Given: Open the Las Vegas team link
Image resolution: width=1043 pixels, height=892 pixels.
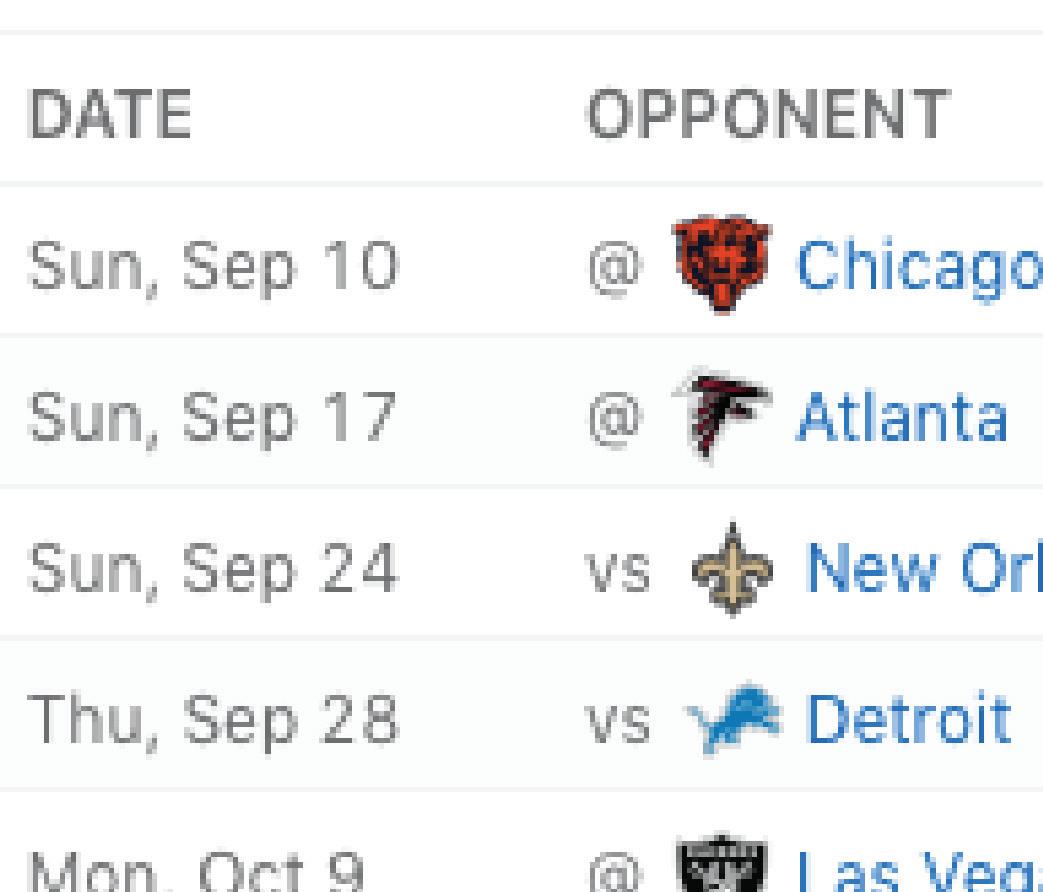Looking at the screenshot, I should pos(919,870).
